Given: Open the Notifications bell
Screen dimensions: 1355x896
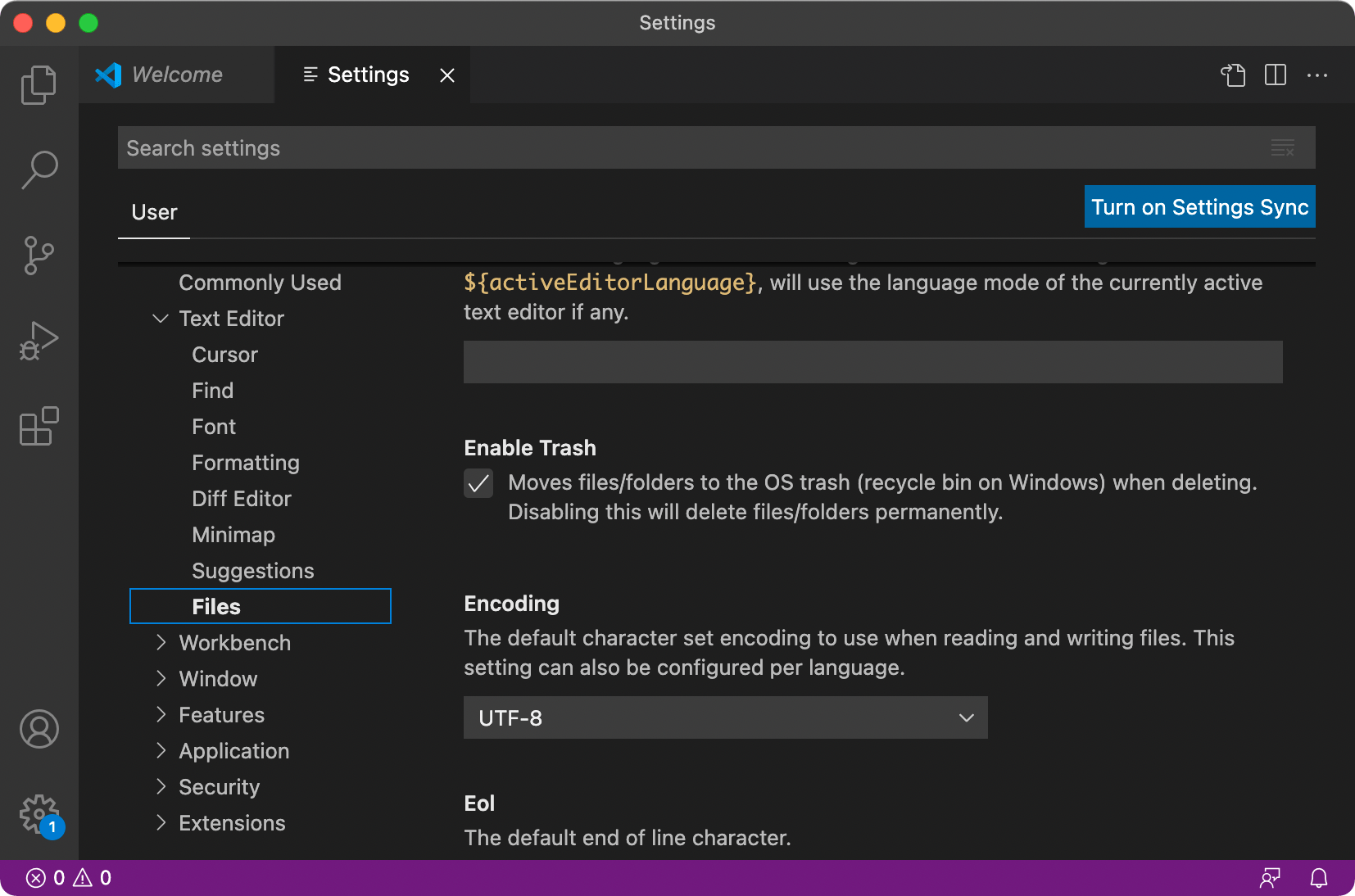Looking at the screenshot, I should pyautogui.click(x=1318, y=877).
